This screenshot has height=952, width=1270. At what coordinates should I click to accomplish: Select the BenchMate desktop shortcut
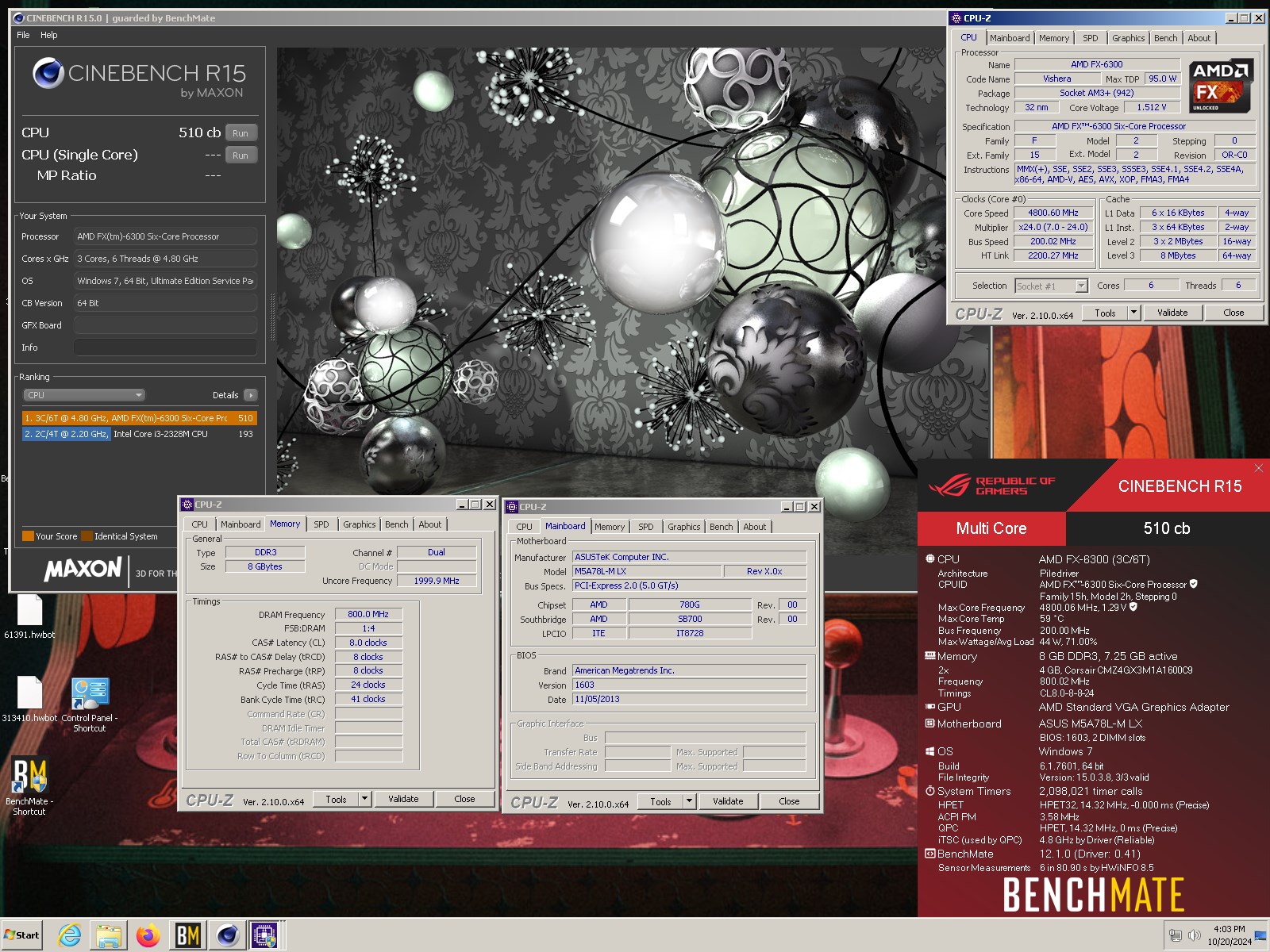click(x=30, y=786)
